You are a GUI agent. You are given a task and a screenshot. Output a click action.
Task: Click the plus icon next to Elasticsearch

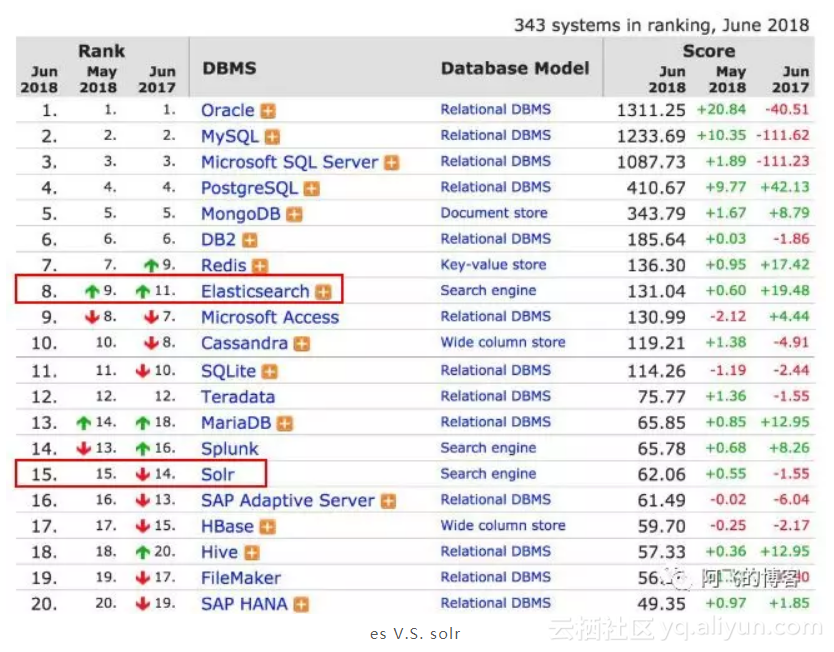pyautogui.click(x=323, y=292)
